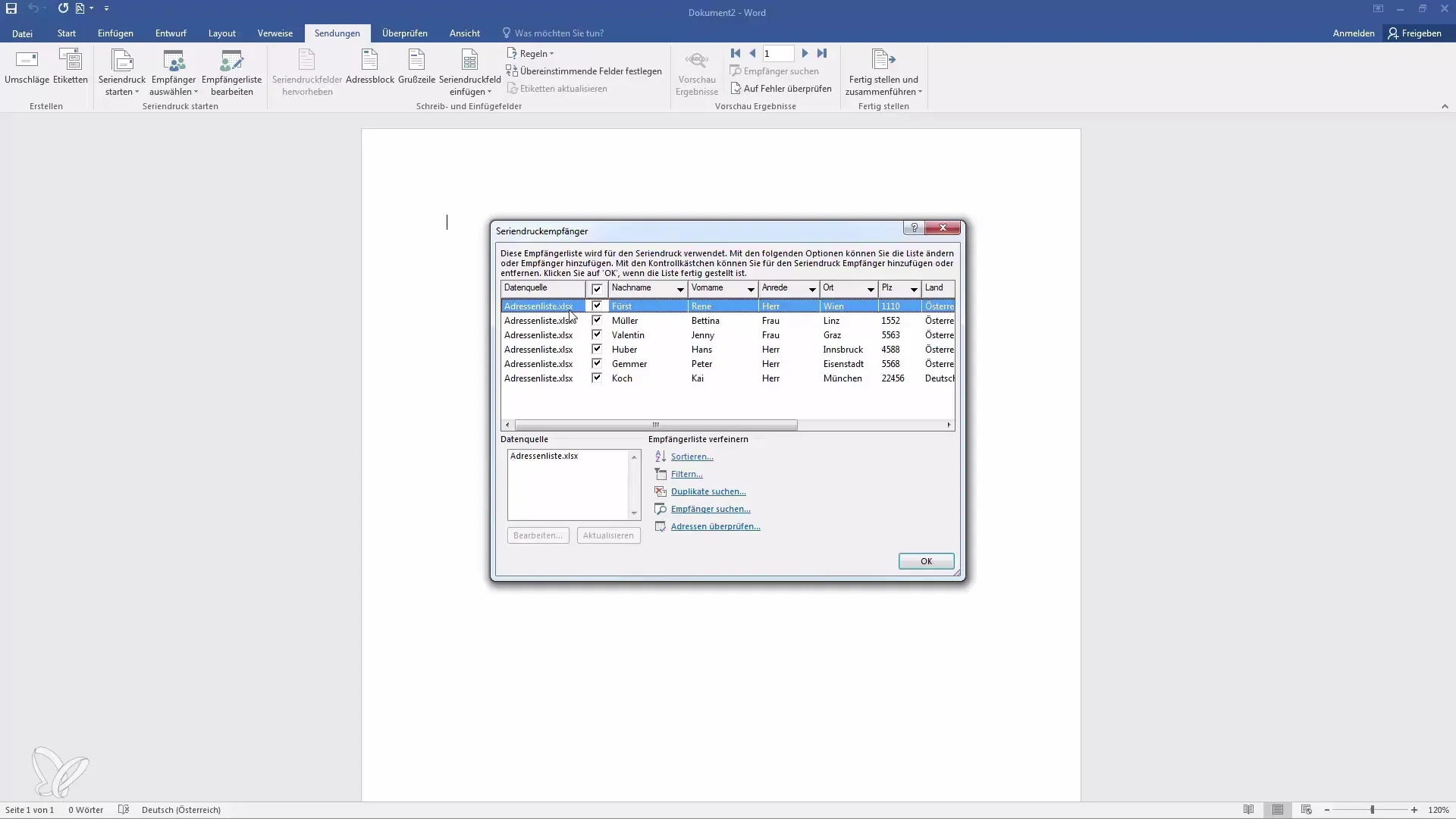Image resolution: width=1456 pixels, height=819 pixels.
Task: Click the Aktualisieren button
Action: click(608, 535)
